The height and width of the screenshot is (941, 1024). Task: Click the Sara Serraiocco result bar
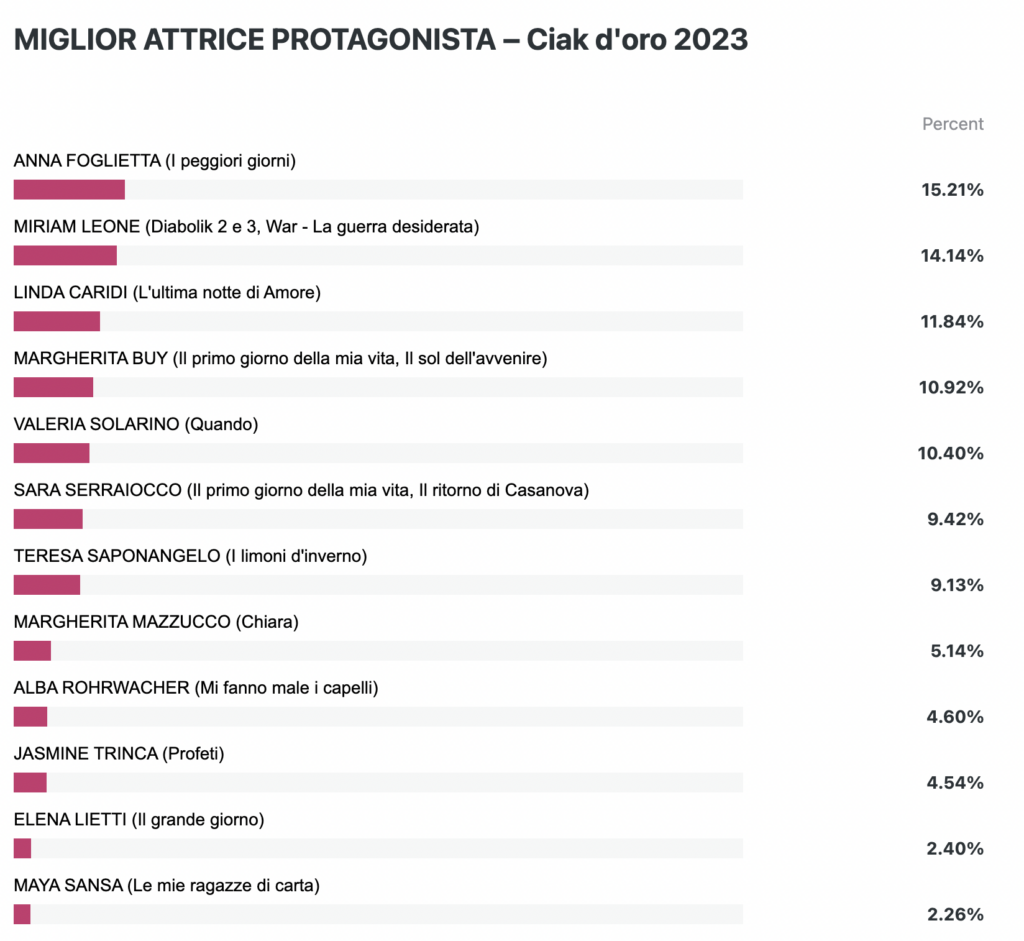(x=378, y=519)
